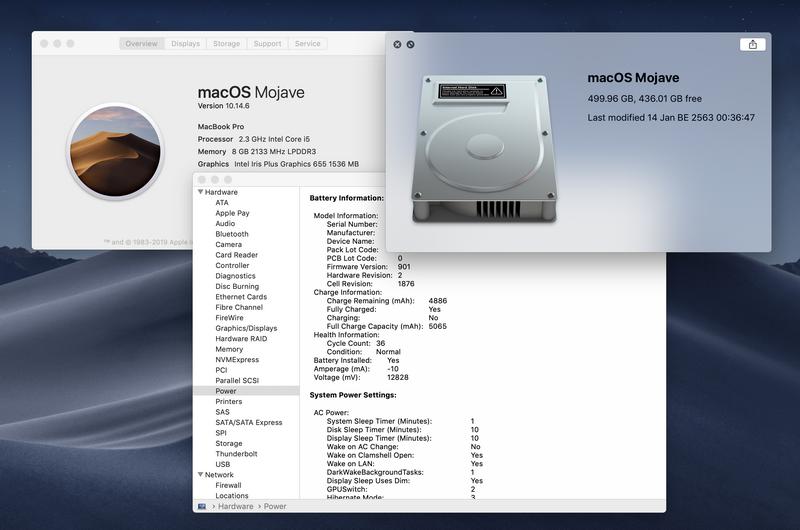Viewport: 800px width, 530px height.
Task: Click the computer icon in the path bar
Action: pos(202,507)
